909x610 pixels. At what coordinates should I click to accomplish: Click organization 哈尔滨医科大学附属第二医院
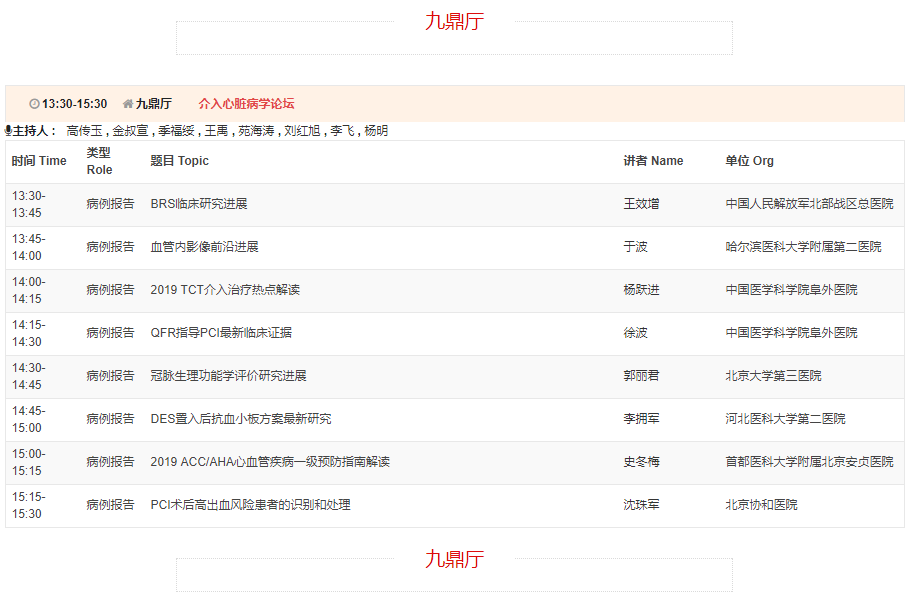pyautogui.click(x=803, y=246)
